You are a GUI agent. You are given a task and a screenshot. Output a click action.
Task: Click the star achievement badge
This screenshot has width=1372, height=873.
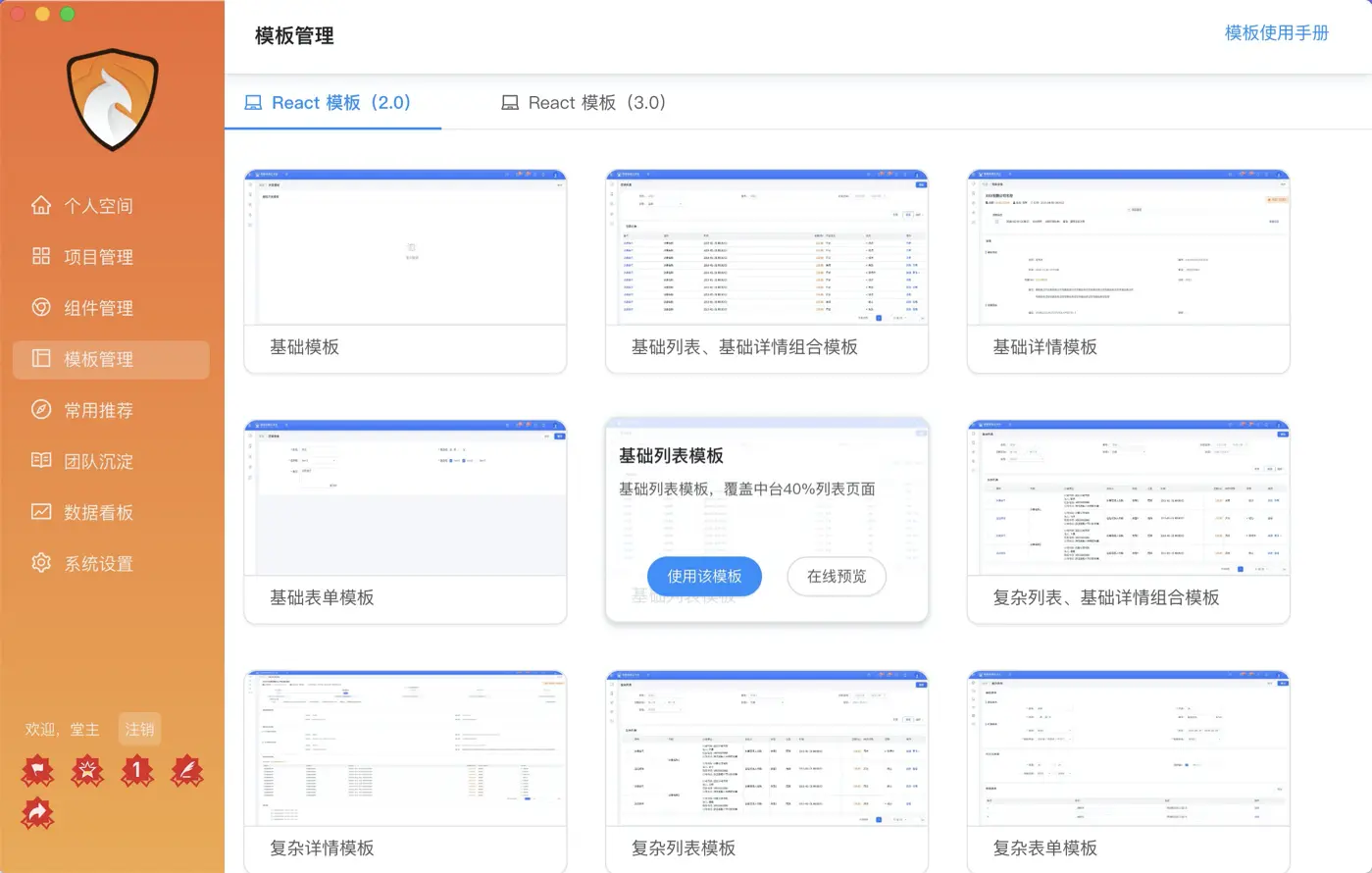(87, 771)
